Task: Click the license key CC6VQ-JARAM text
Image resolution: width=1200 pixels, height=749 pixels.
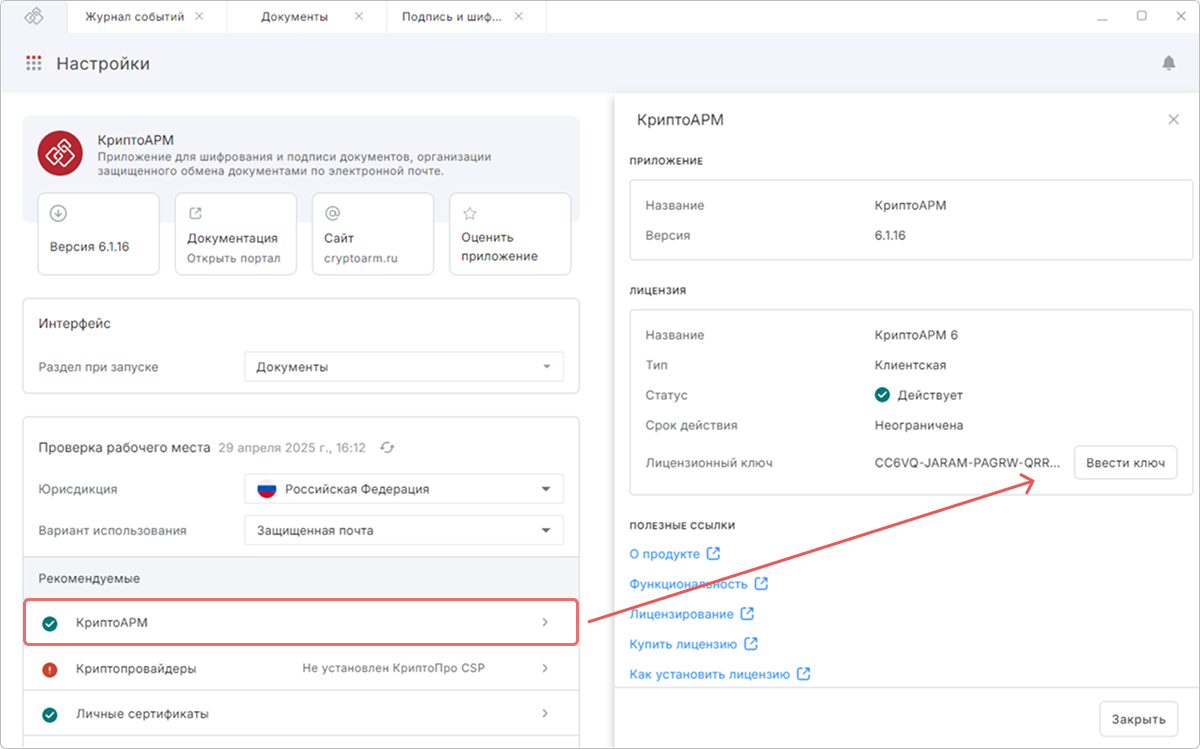Action: coord(967,463)
